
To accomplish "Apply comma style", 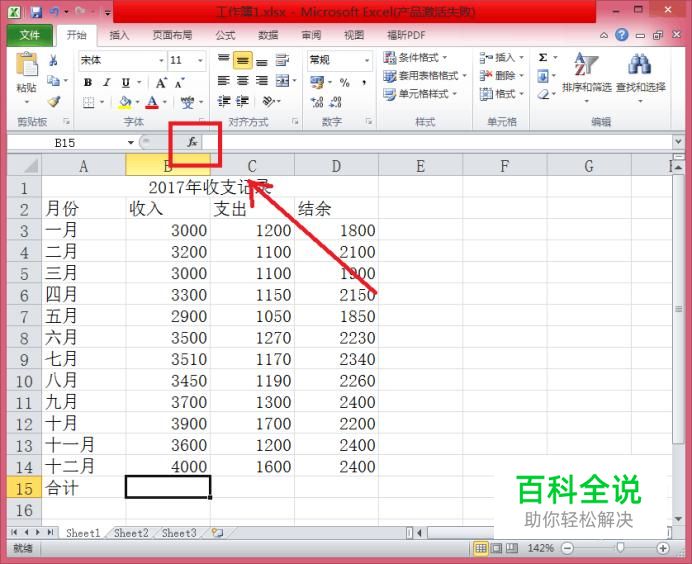I will (364, 83).
